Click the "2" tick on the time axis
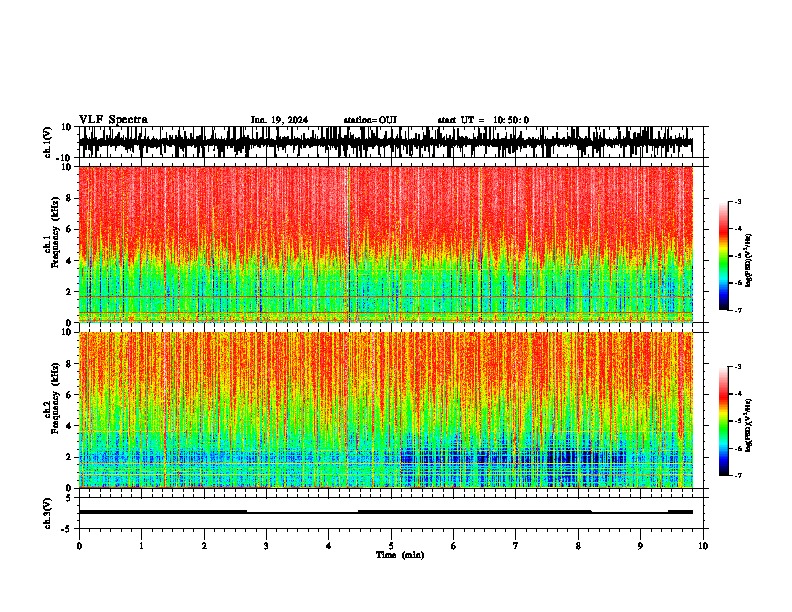 pyautogui.click(x=204, y=546)
